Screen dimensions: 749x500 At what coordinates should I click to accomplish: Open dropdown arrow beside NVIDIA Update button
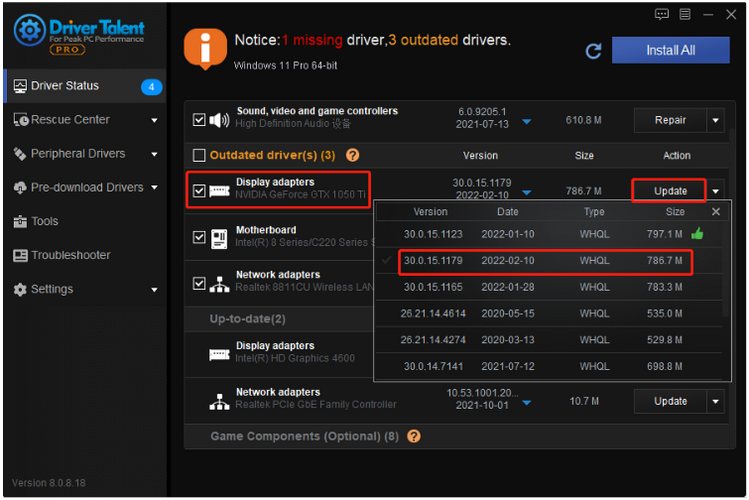point(716,191)
